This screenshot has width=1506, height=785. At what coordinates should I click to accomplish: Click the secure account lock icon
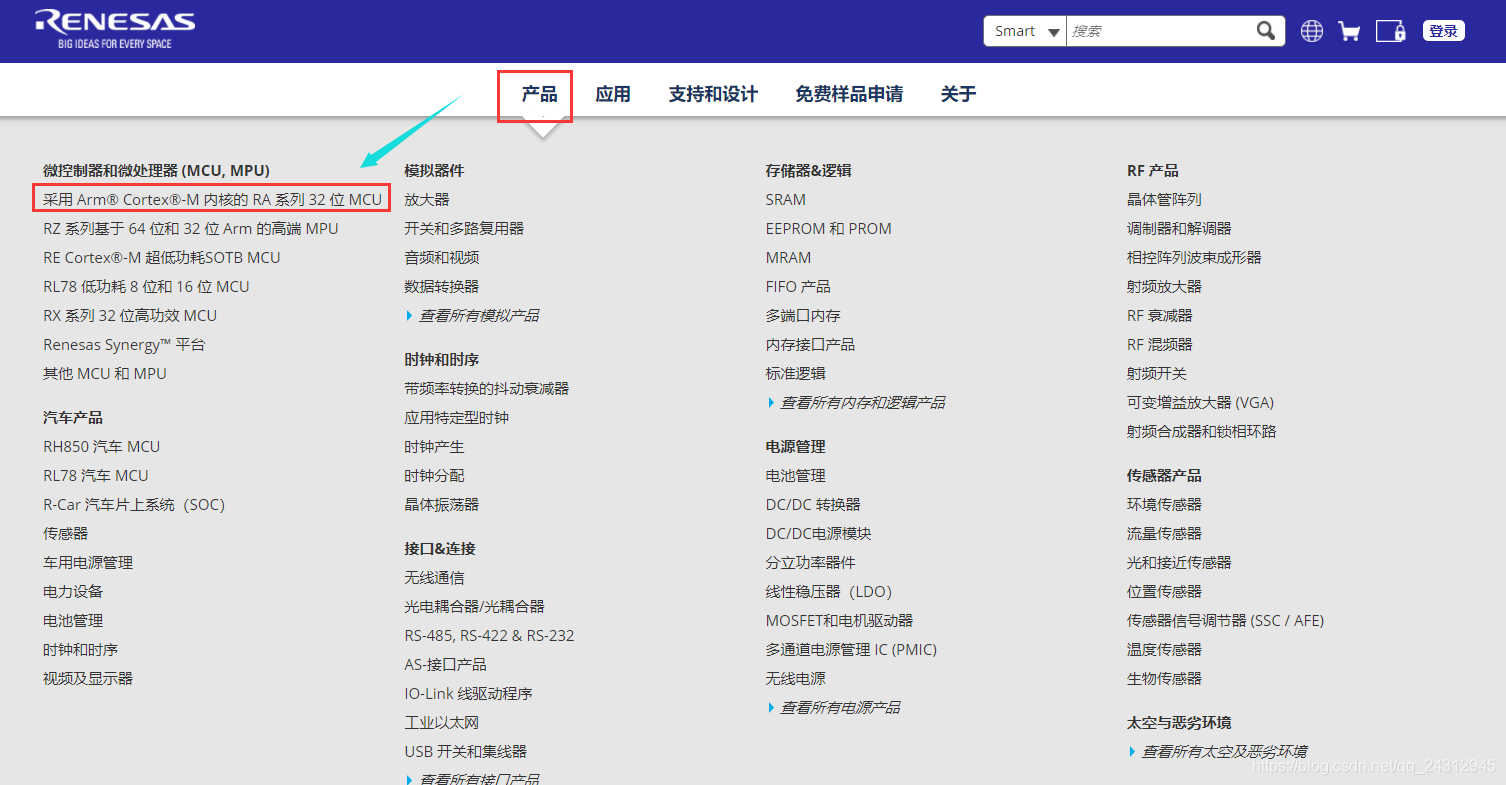1391,30
